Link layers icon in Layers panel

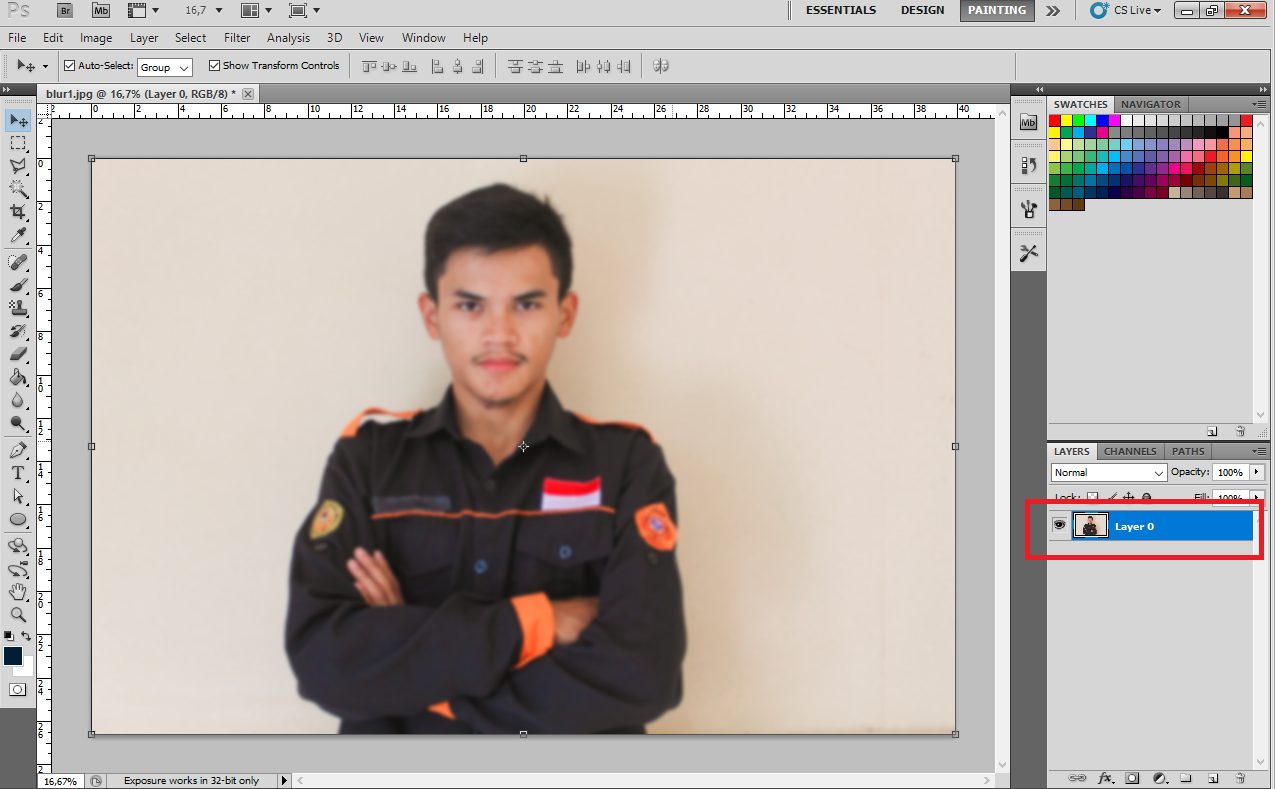[x=1077, y=777]
